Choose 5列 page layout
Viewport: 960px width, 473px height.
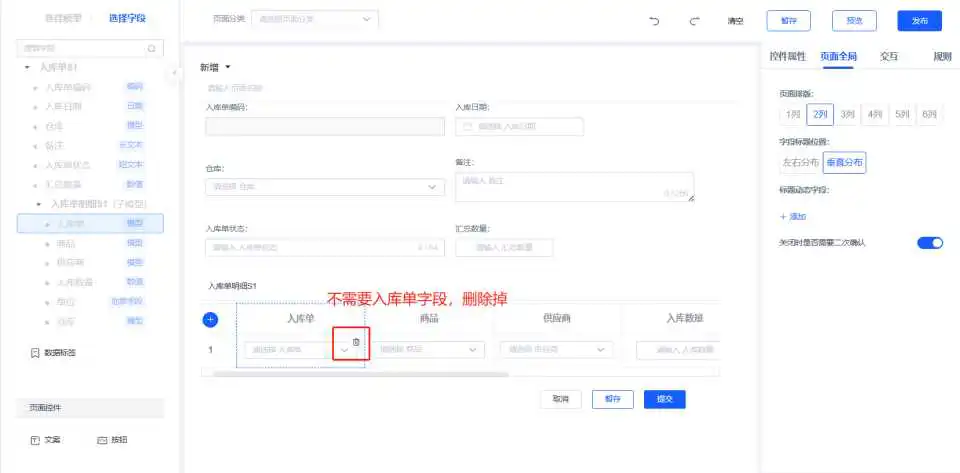click(902, 114)
